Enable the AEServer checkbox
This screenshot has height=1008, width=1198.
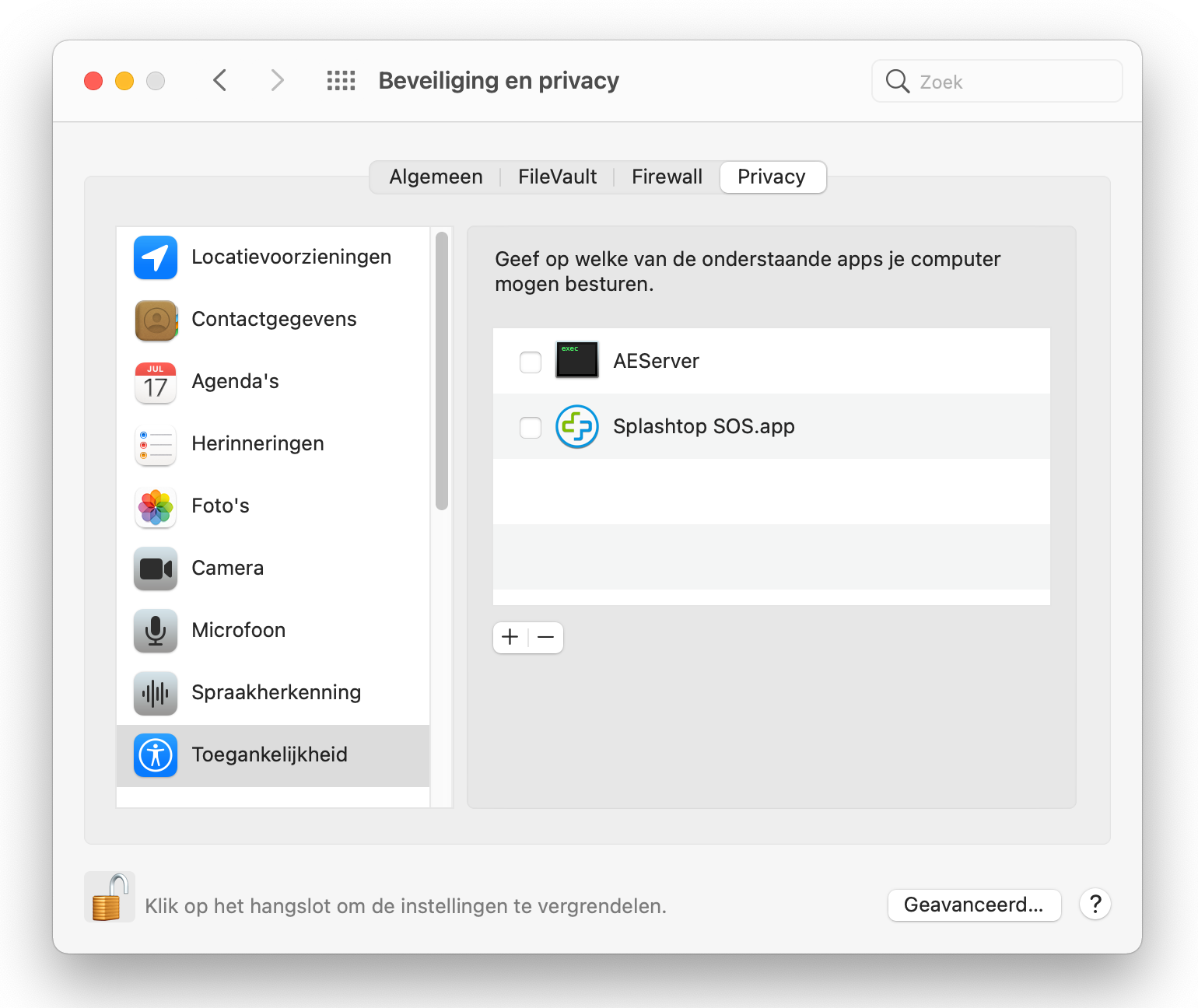point(531,362)
